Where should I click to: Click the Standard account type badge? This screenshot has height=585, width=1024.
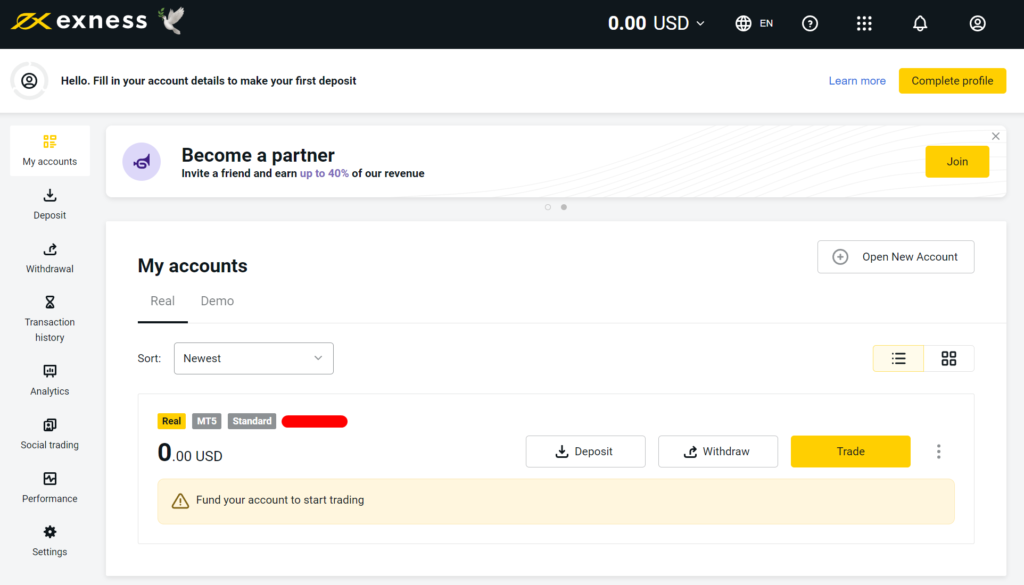tap(252, 421)
